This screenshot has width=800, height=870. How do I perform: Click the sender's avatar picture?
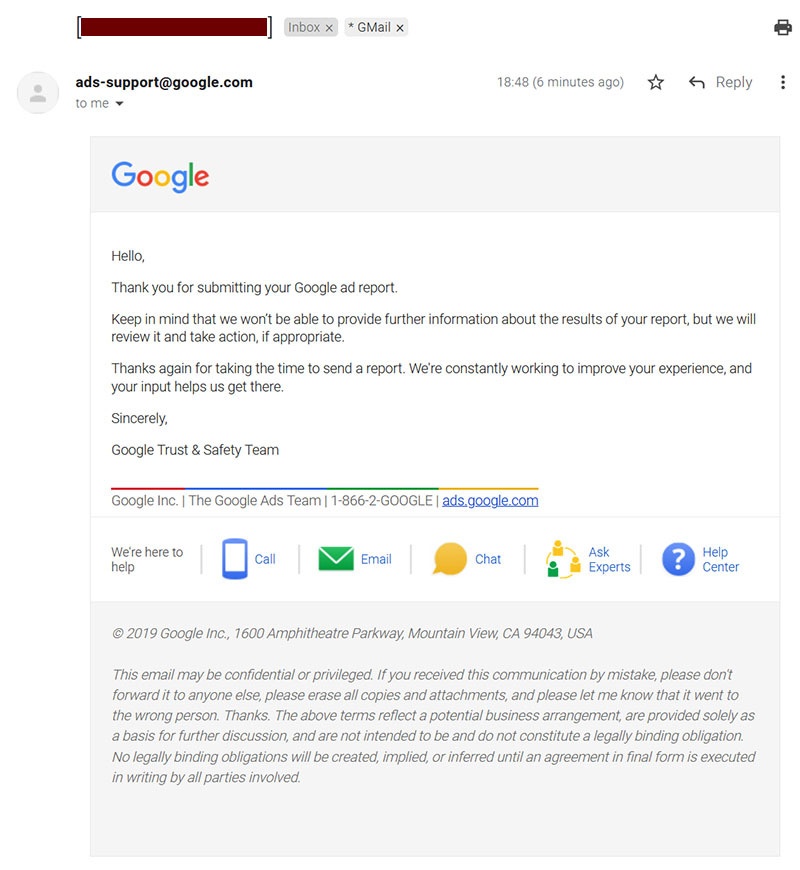tap(38, 93)
